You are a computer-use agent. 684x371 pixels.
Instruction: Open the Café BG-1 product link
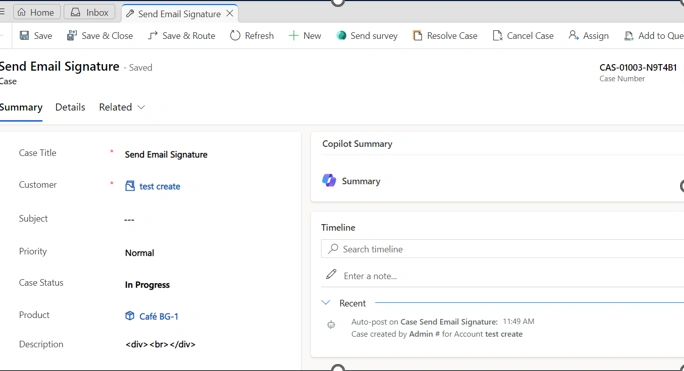159,316
